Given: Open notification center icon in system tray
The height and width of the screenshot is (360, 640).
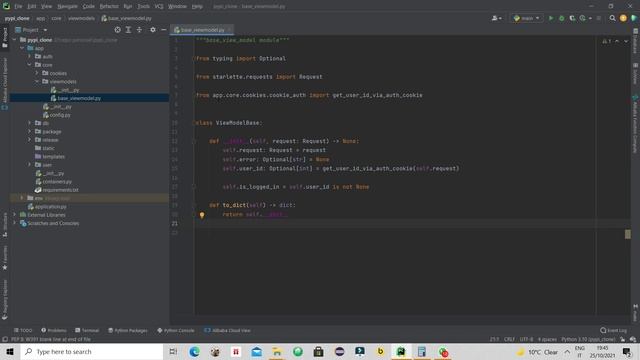Looking at the screenshot, I should click(627, 351).
